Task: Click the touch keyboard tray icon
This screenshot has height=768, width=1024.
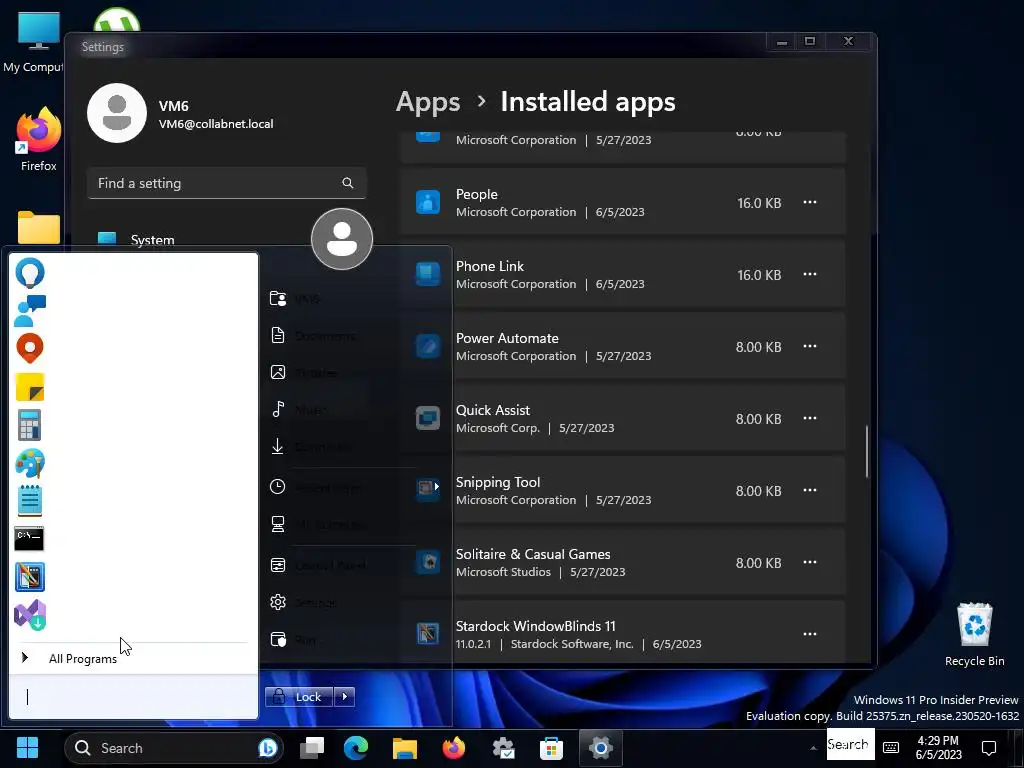Action: tap(891, 748)
